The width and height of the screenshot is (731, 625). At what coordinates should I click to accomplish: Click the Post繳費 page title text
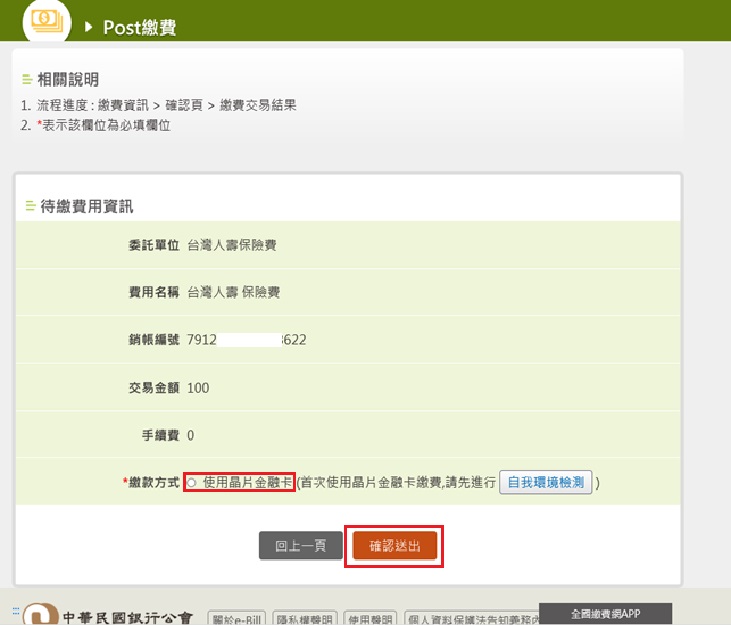[x=139, y=27]
